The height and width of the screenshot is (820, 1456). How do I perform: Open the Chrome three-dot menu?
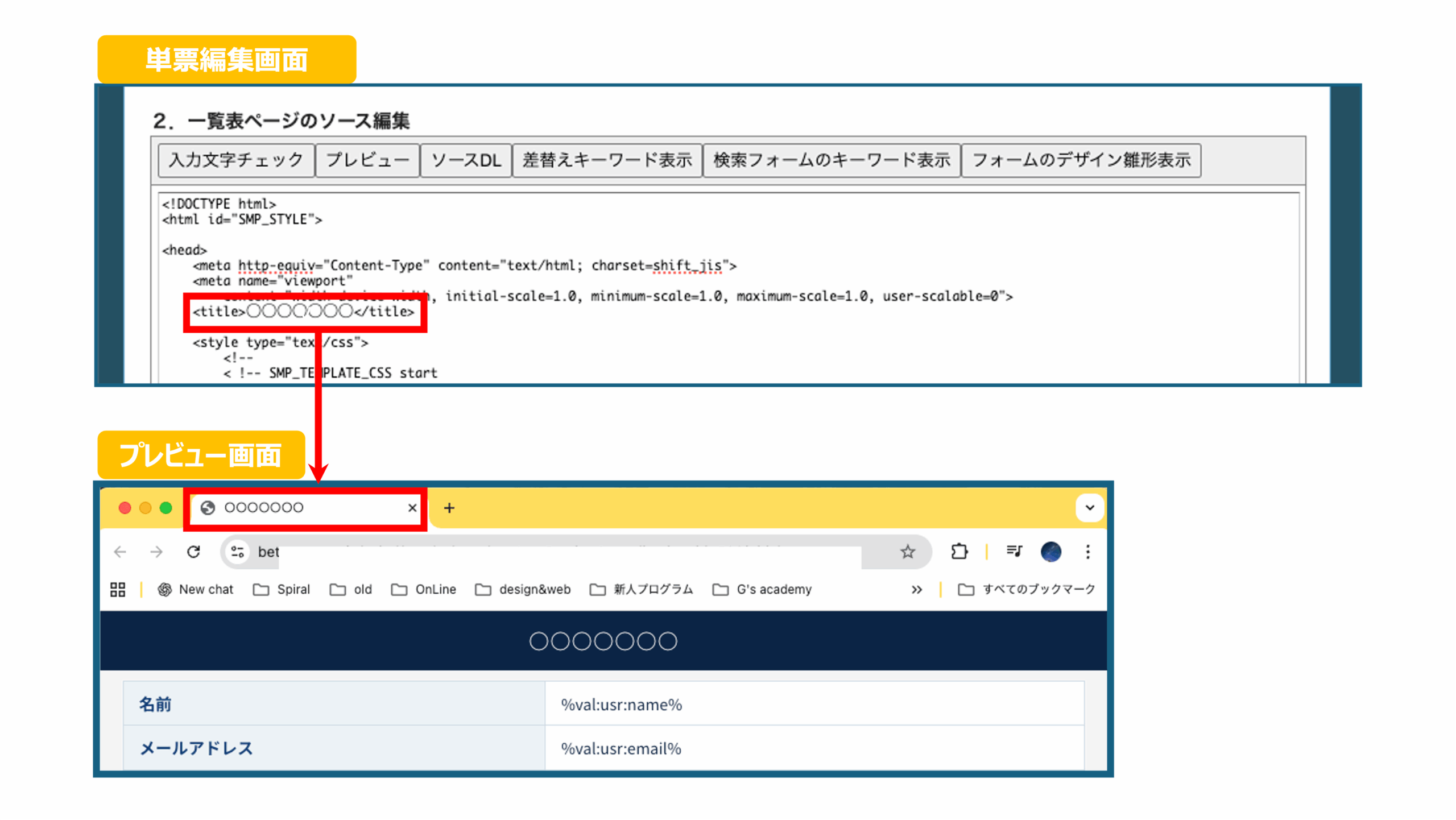pyautogui.click(x=1087, y=552)
